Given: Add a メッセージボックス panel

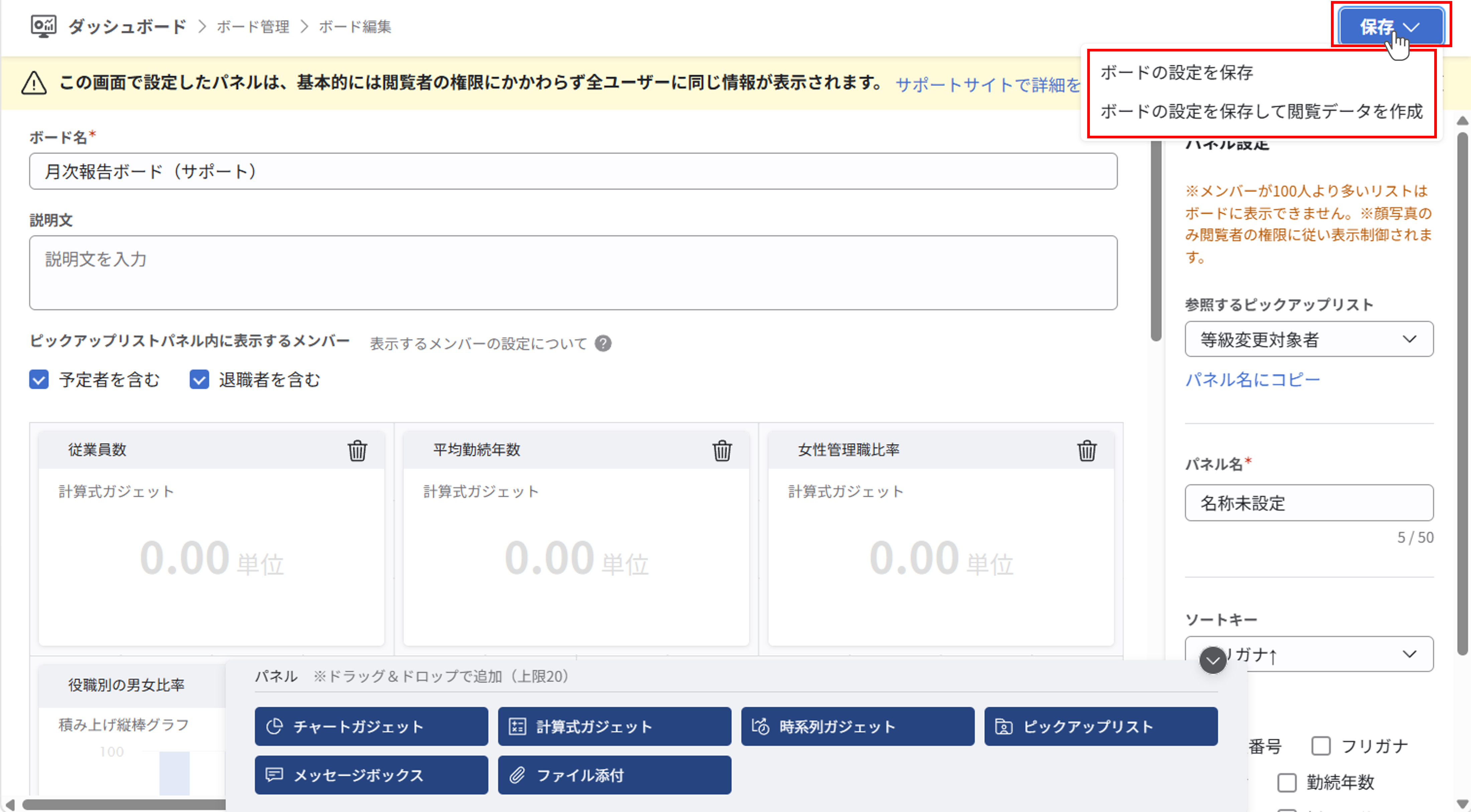Looking at the screenshot, I should click(371, 775).
